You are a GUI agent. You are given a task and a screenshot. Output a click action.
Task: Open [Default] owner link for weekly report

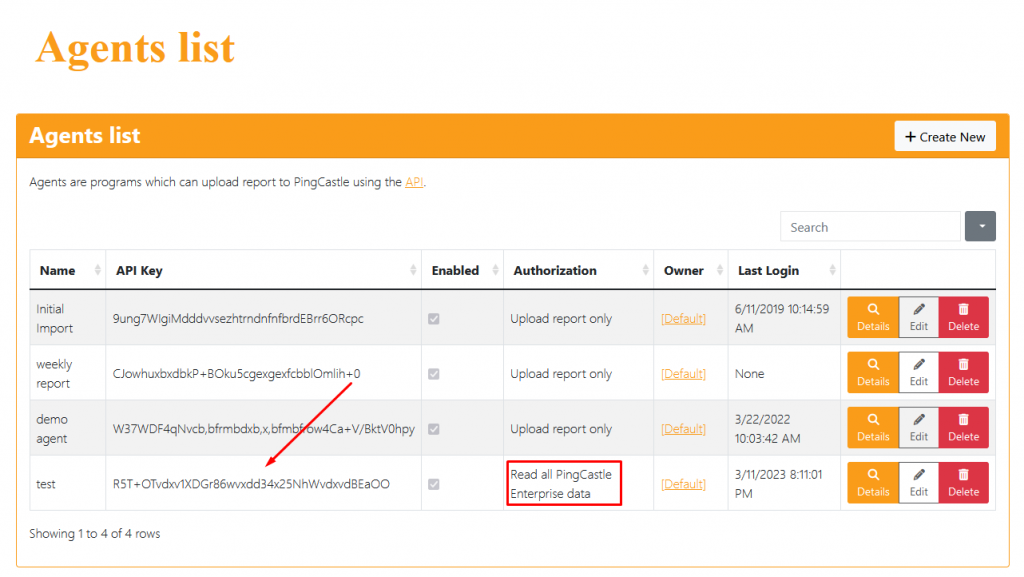(683, 374)
